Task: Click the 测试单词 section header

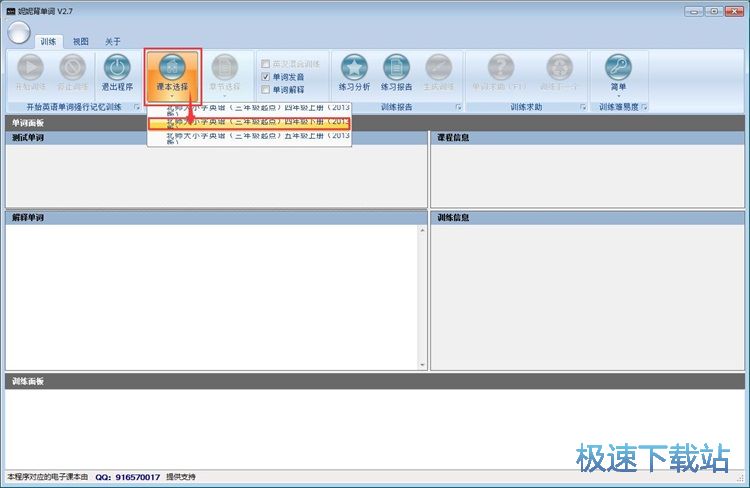Action: (216, 138)
